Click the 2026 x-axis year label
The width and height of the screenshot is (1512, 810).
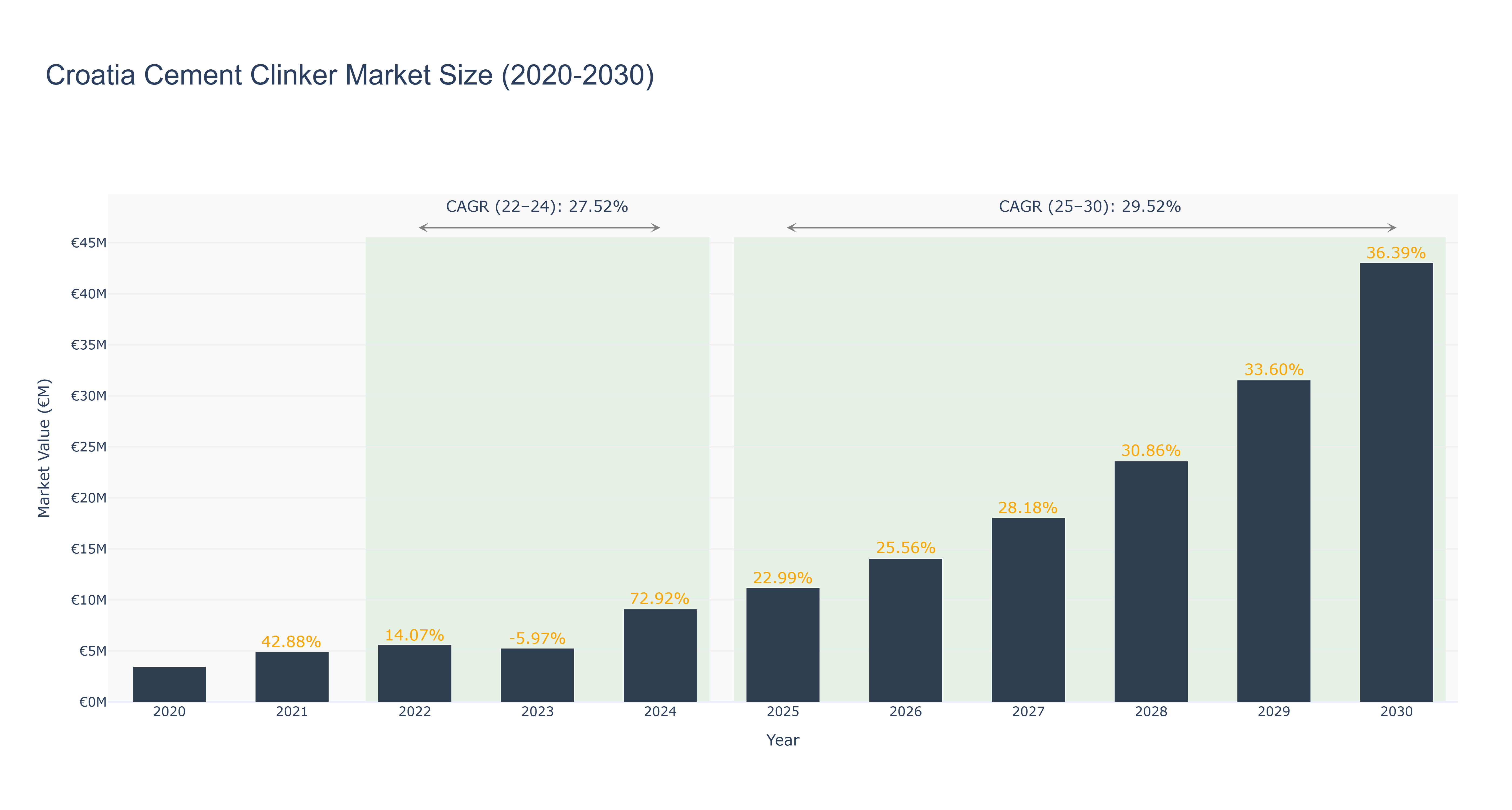tap(906, 712)
